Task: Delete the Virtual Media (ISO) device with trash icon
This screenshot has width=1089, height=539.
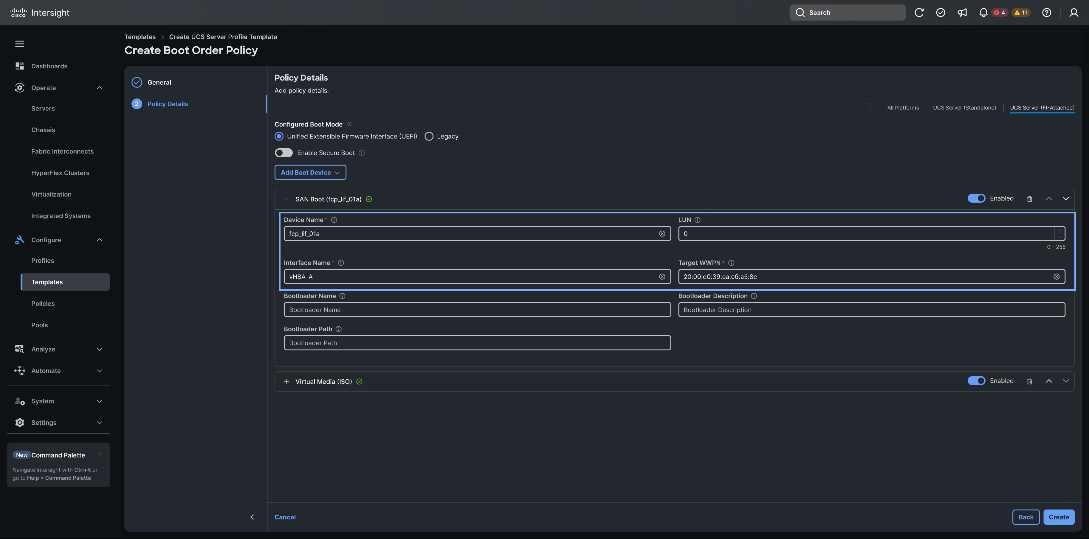Action: tap(1029, 381)
